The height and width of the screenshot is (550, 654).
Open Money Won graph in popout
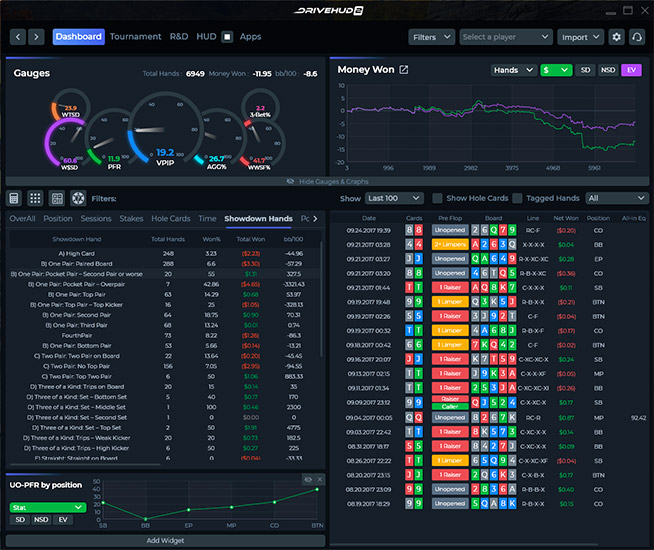404,70
